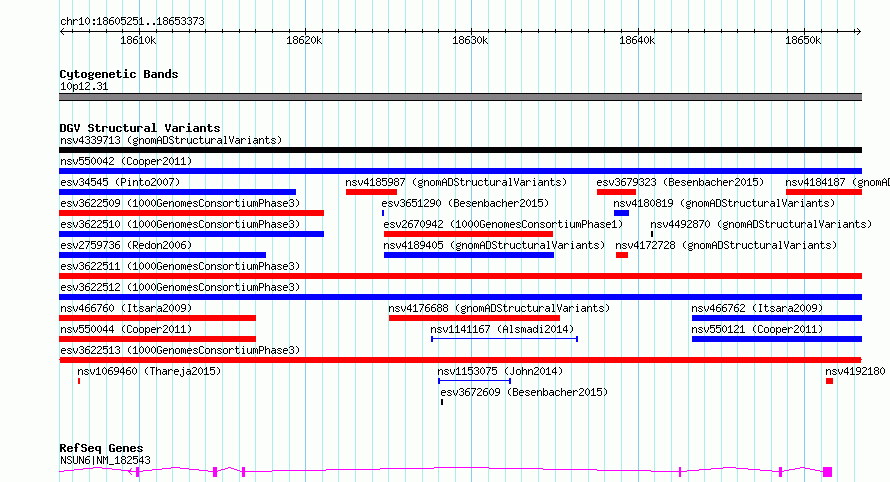The height and width of the screenshot is (482, 890).
Task: Click the gray 10p12.31 cytogenetic band bar
Action: coord(460,97)
